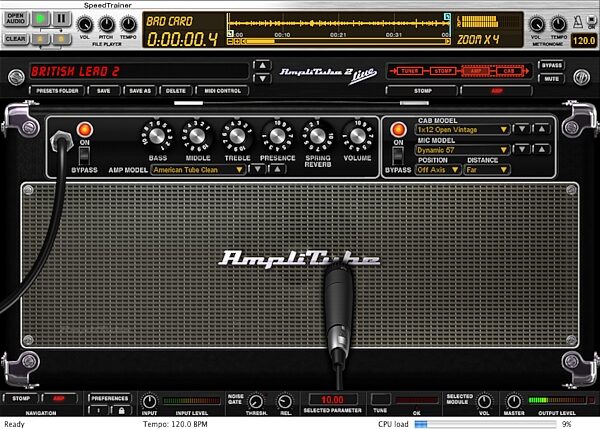Open the Amp Model dropdown
Viewport: 600px width, 429px height.
pyautogui.click(x=198, y=170)
